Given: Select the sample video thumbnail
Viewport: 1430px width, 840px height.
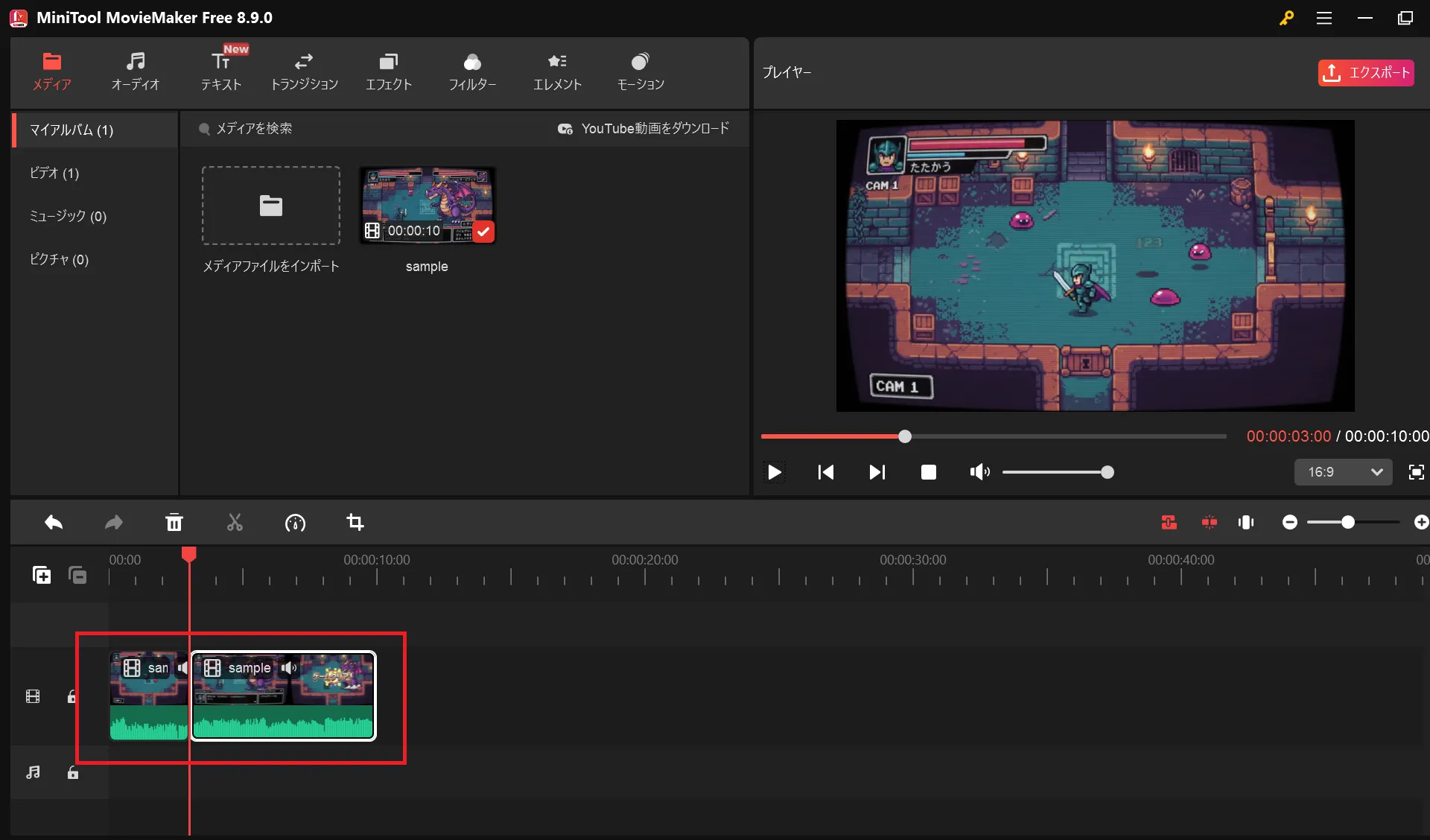Looking at the screenshot, I should click(427, 205).
